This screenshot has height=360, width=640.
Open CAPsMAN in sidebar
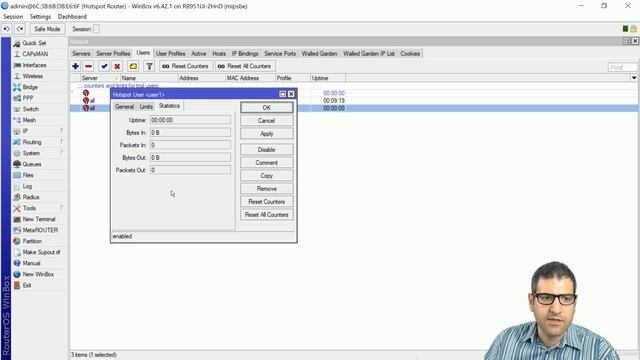pyautogui.click(x=35, y=54)
